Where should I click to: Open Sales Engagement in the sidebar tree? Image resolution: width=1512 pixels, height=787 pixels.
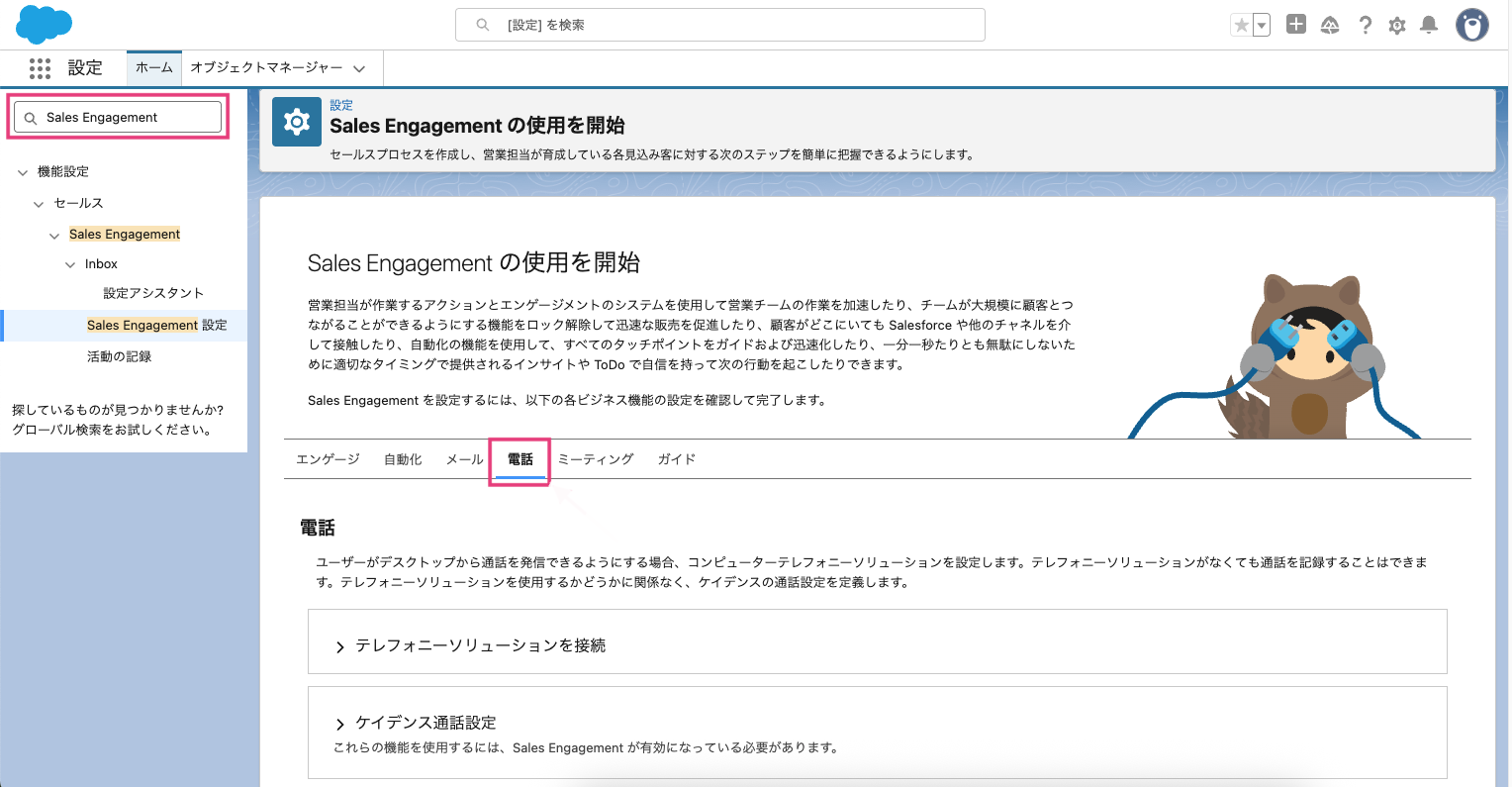pyautogui.click(x=125, y=235)
